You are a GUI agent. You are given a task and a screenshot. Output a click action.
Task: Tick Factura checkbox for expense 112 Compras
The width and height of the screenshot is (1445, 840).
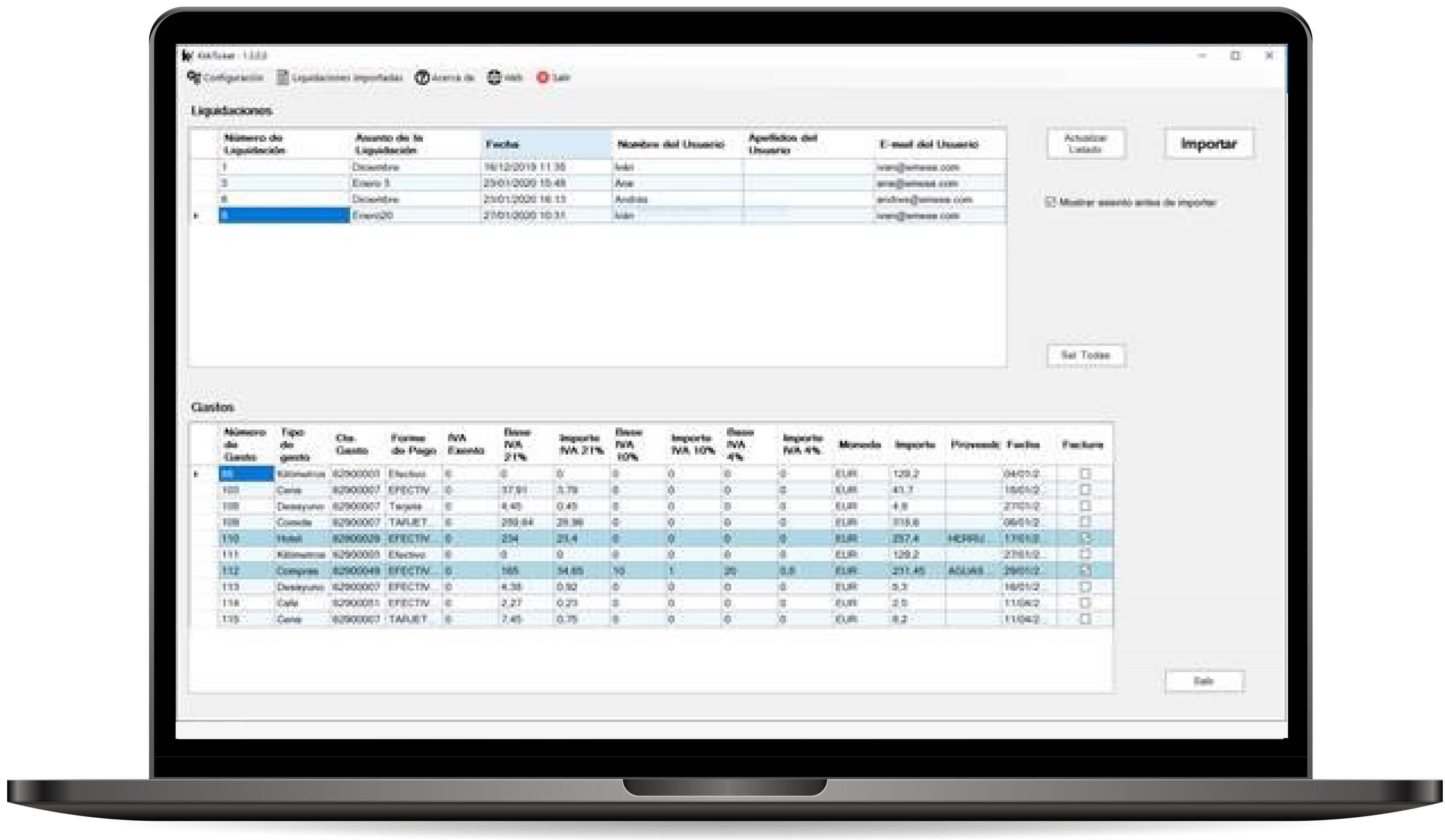coord(1085,570)
